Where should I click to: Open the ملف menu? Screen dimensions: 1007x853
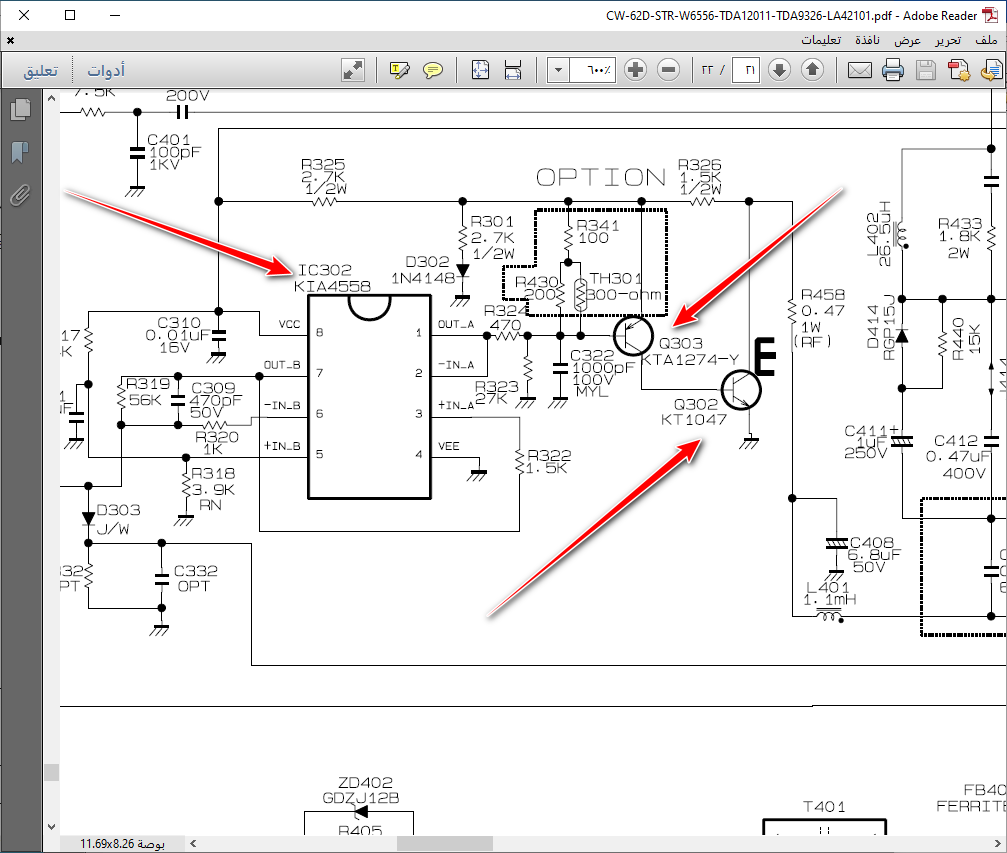[986, 40]
